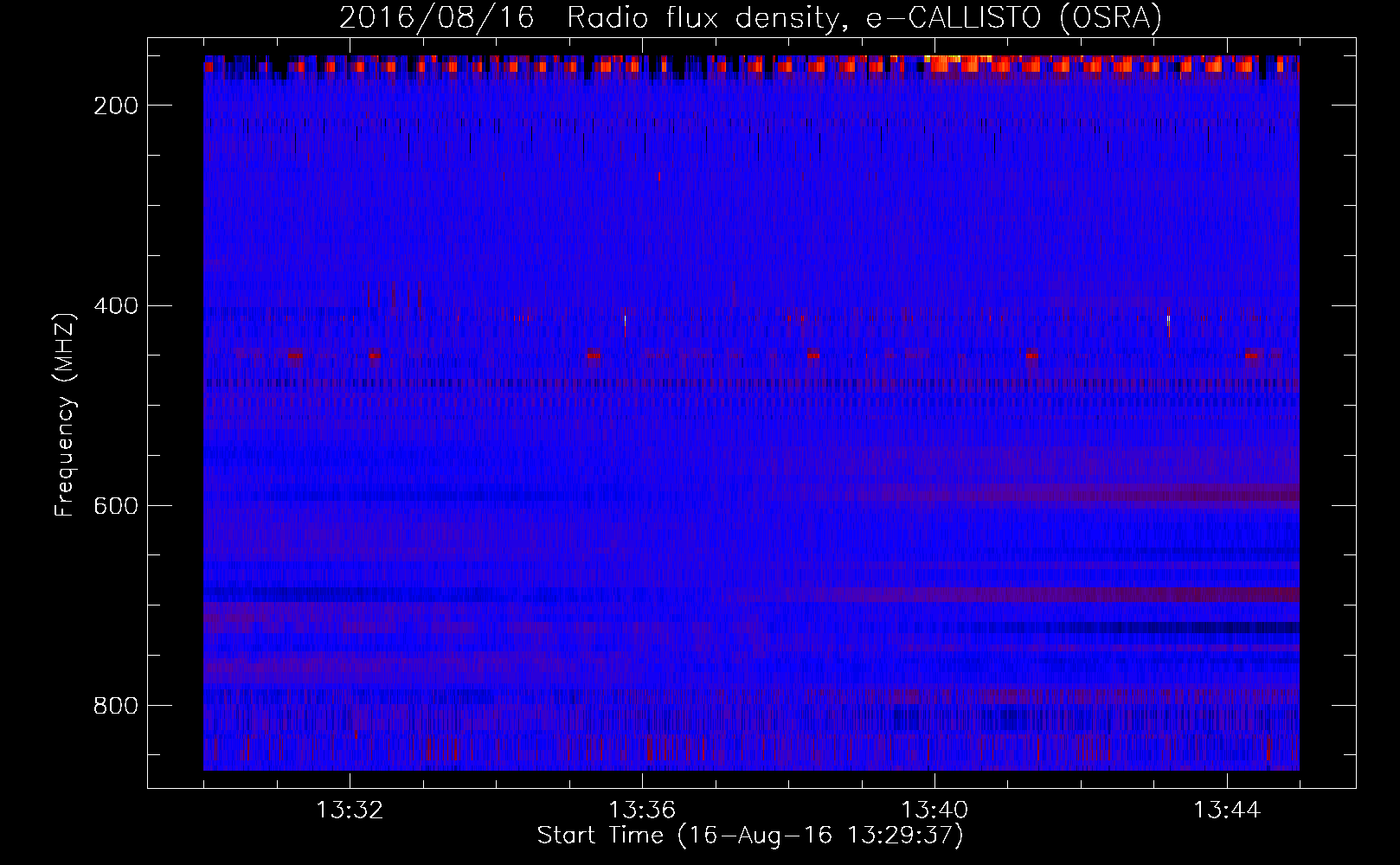Click the plot title e-CALLISTO (OSRA)
Viewport: 1400px width, 865px height.
click(x=1013, y=18)
